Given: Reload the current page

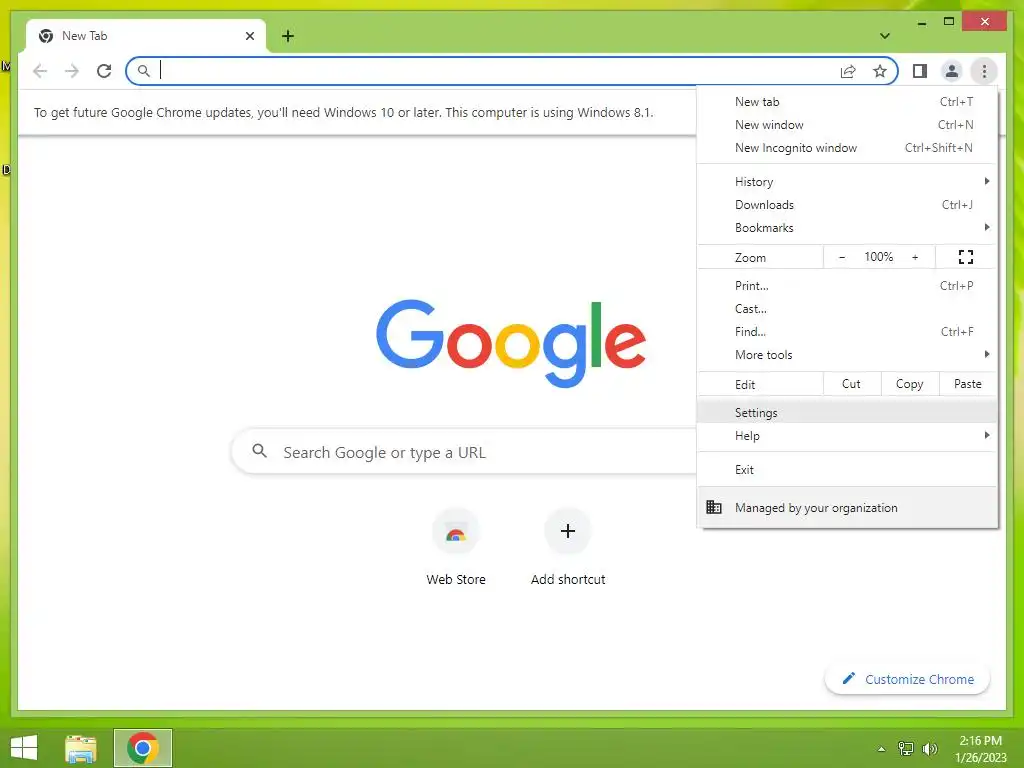Looking at the screenshot, I should (x=104, y=71).
